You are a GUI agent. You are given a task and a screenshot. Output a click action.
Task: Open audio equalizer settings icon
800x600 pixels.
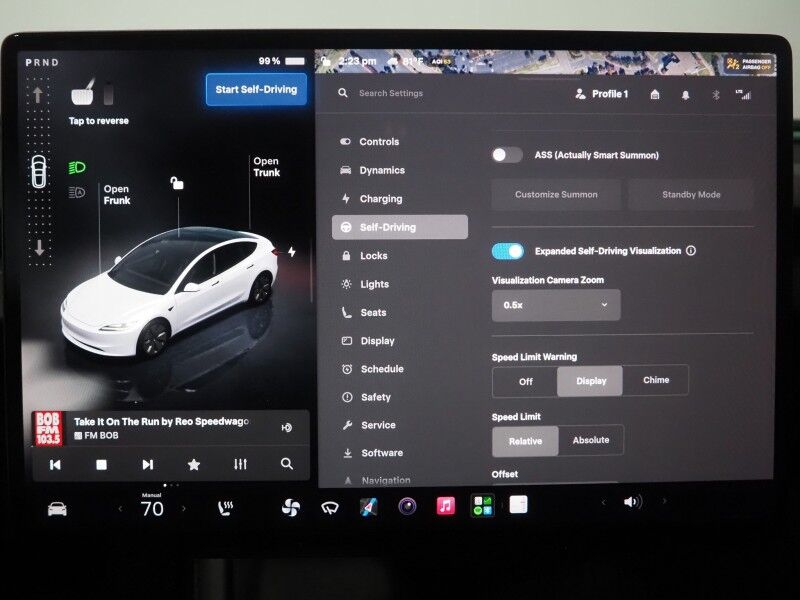click(240, 464)
